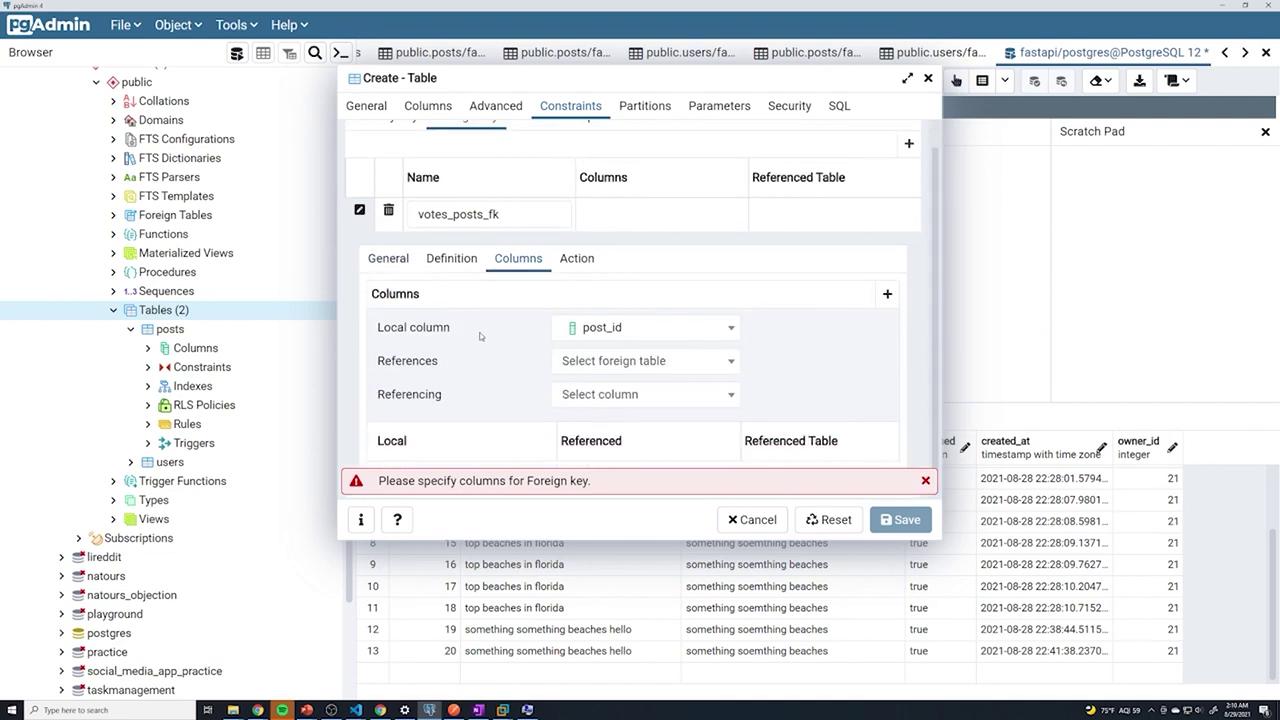
Task: Open the Referencing Select column dropdown
Action: click(645, 395)
